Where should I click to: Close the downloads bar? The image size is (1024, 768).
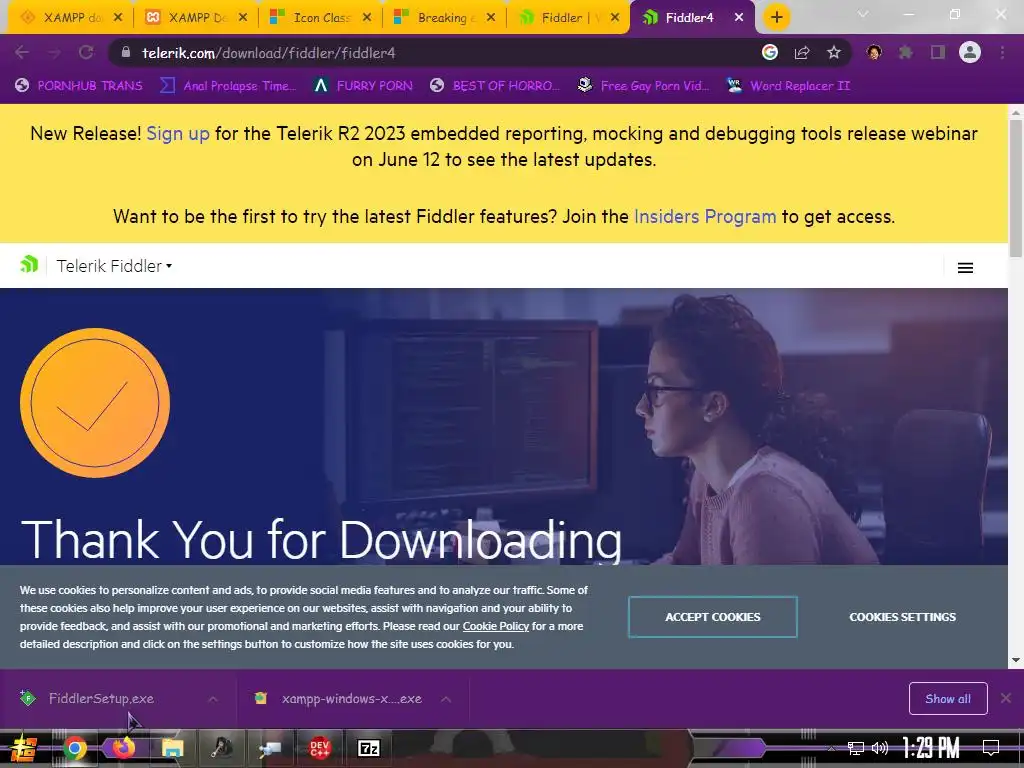pos(1006,698)
